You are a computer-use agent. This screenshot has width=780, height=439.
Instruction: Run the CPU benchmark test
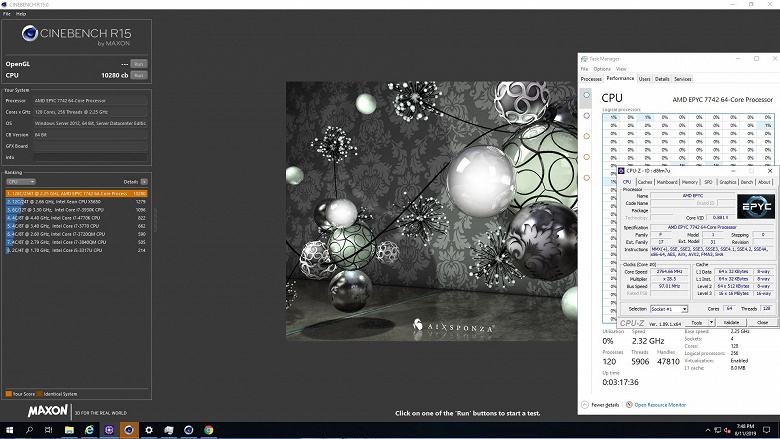(x=139, y=75)
